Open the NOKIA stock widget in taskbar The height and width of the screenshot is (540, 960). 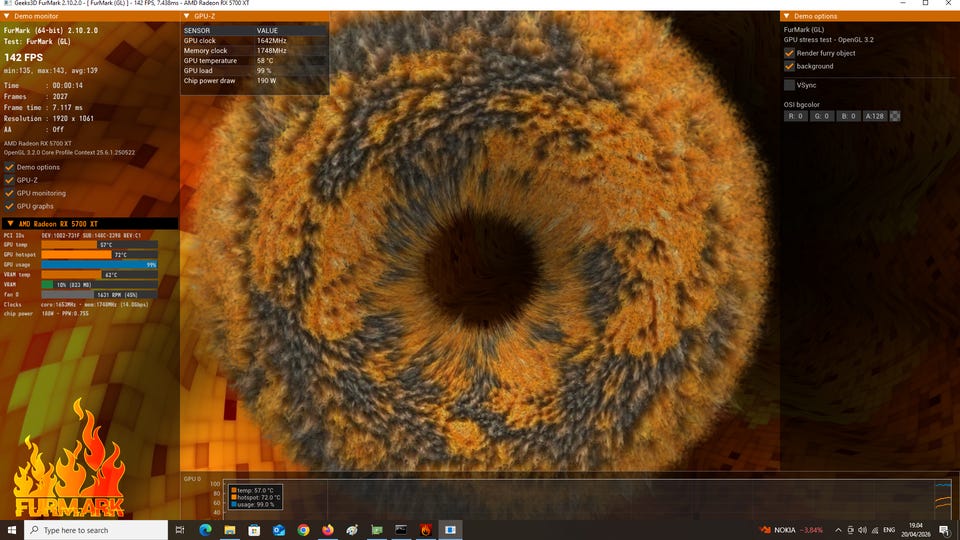click(x=791, y=530)
